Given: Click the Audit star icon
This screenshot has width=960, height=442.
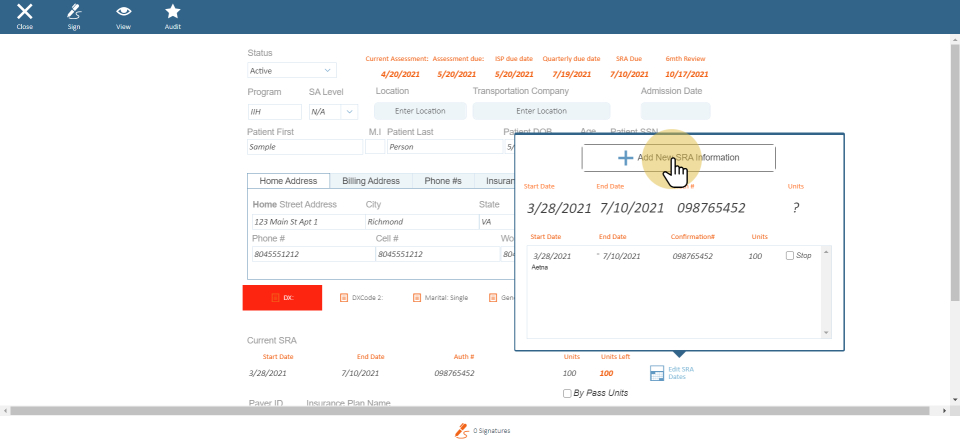Looking at the screenshot, I should click(173, 13).
